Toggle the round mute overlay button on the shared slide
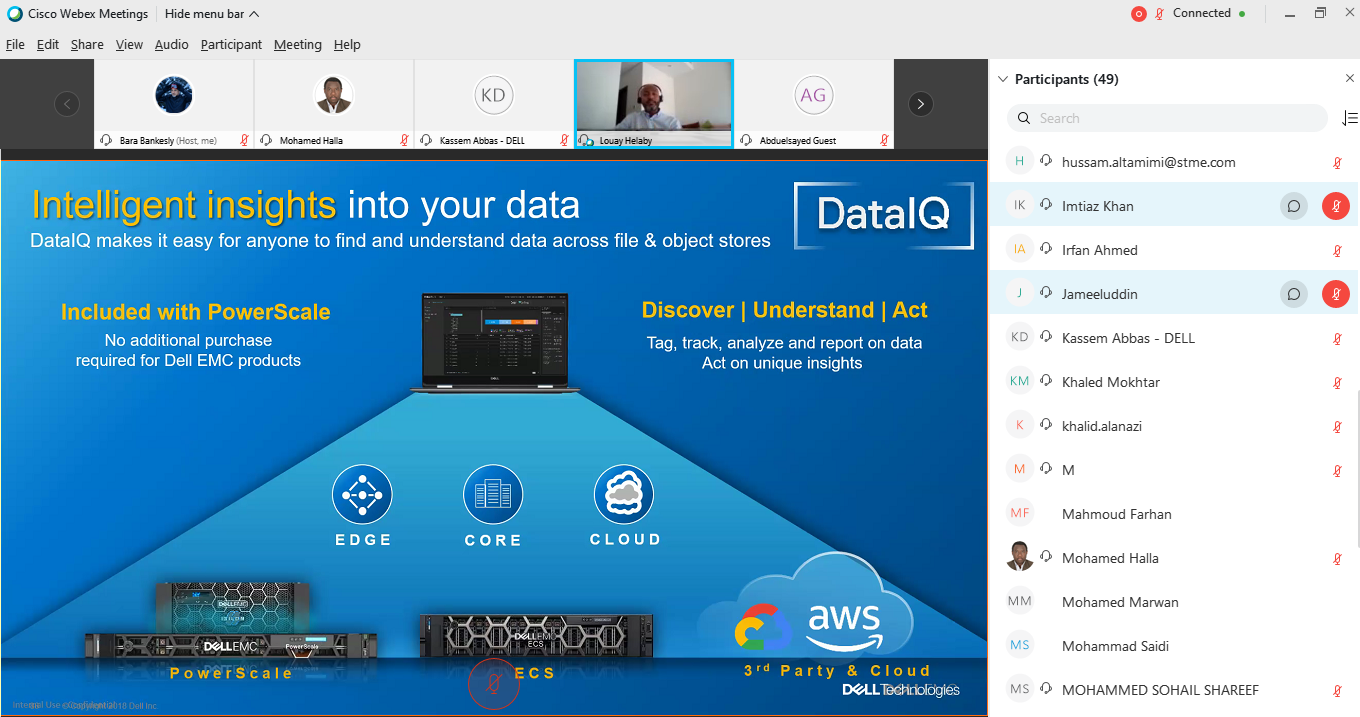Screen dimensions: 1360x717 pyautogui.click(x=494, y=683)
